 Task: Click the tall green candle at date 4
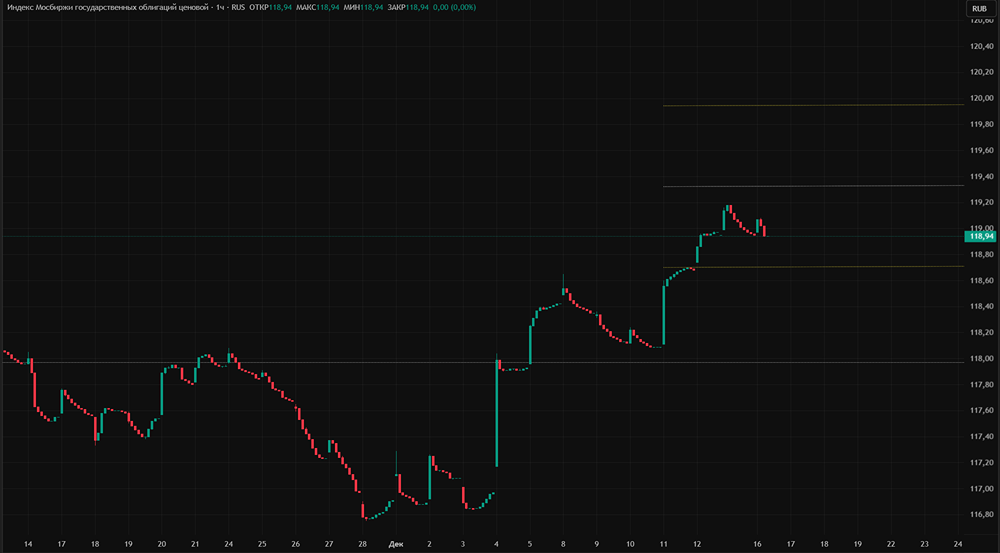497,412
